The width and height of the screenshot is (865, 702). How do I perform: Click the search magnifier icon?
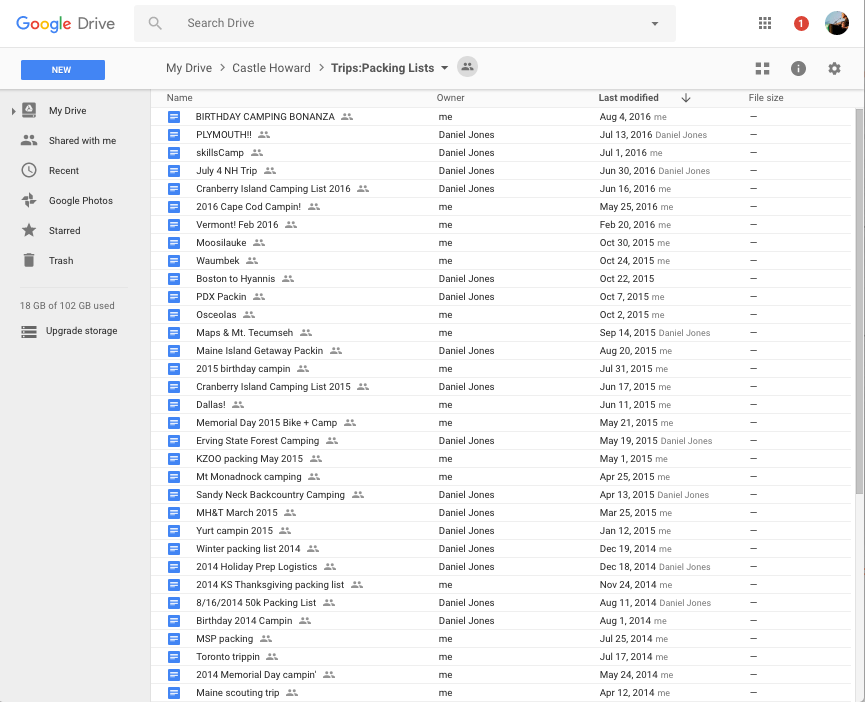click(x=155, y=23)
